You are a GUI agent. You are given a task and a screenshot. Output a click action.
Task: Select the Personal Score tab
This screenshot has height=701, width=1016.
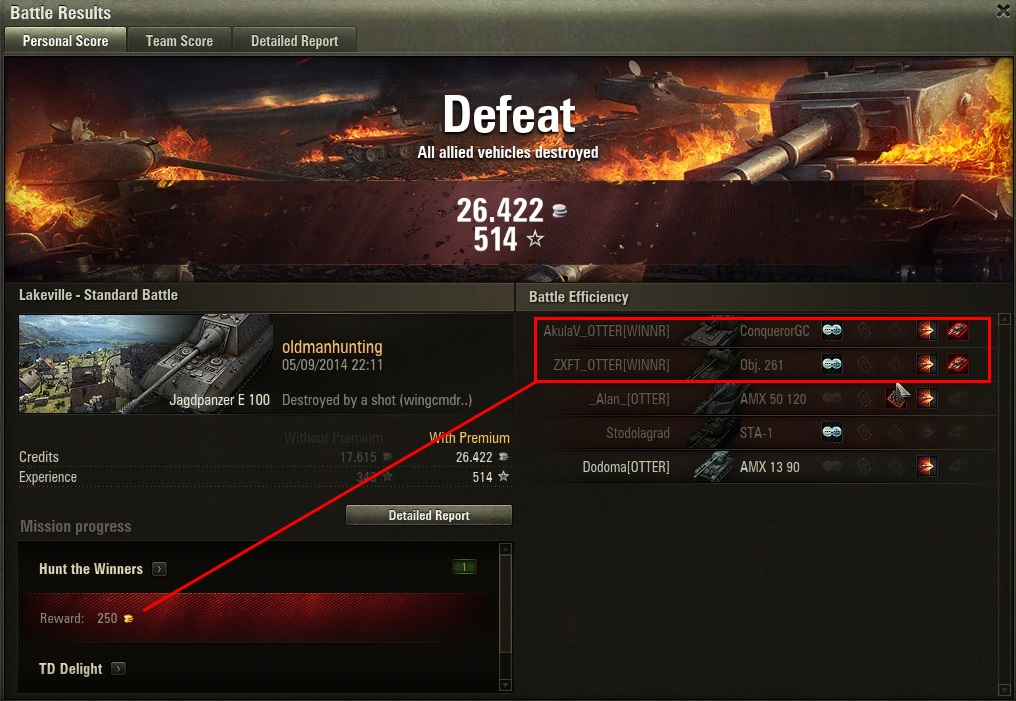65,41
